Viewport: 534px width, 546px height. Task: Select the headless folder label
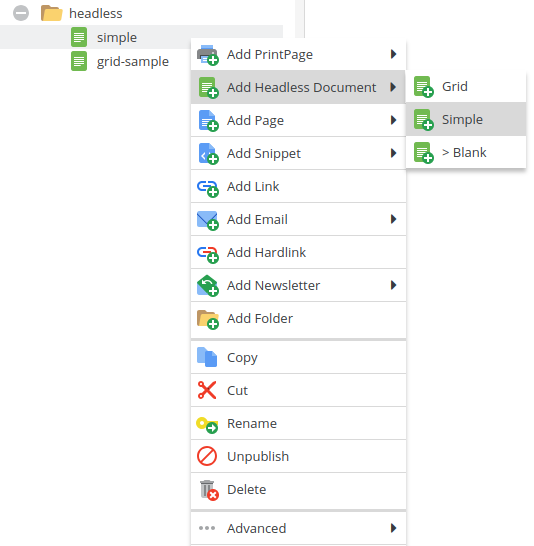point(96,14)
